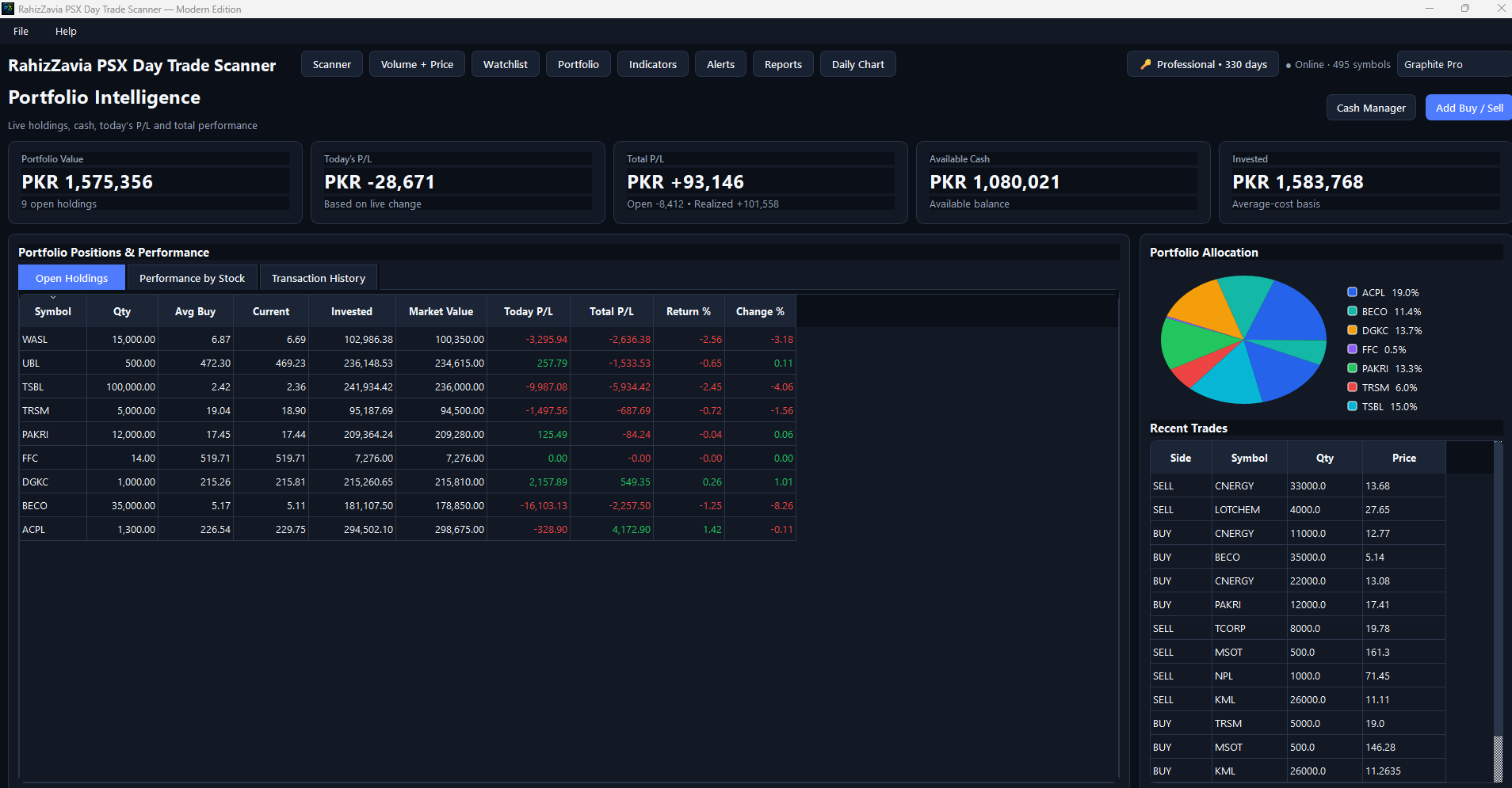1512x788 pixels.
Task: Click the Today's P/L summary card
Action: click(x=458, y=182)
